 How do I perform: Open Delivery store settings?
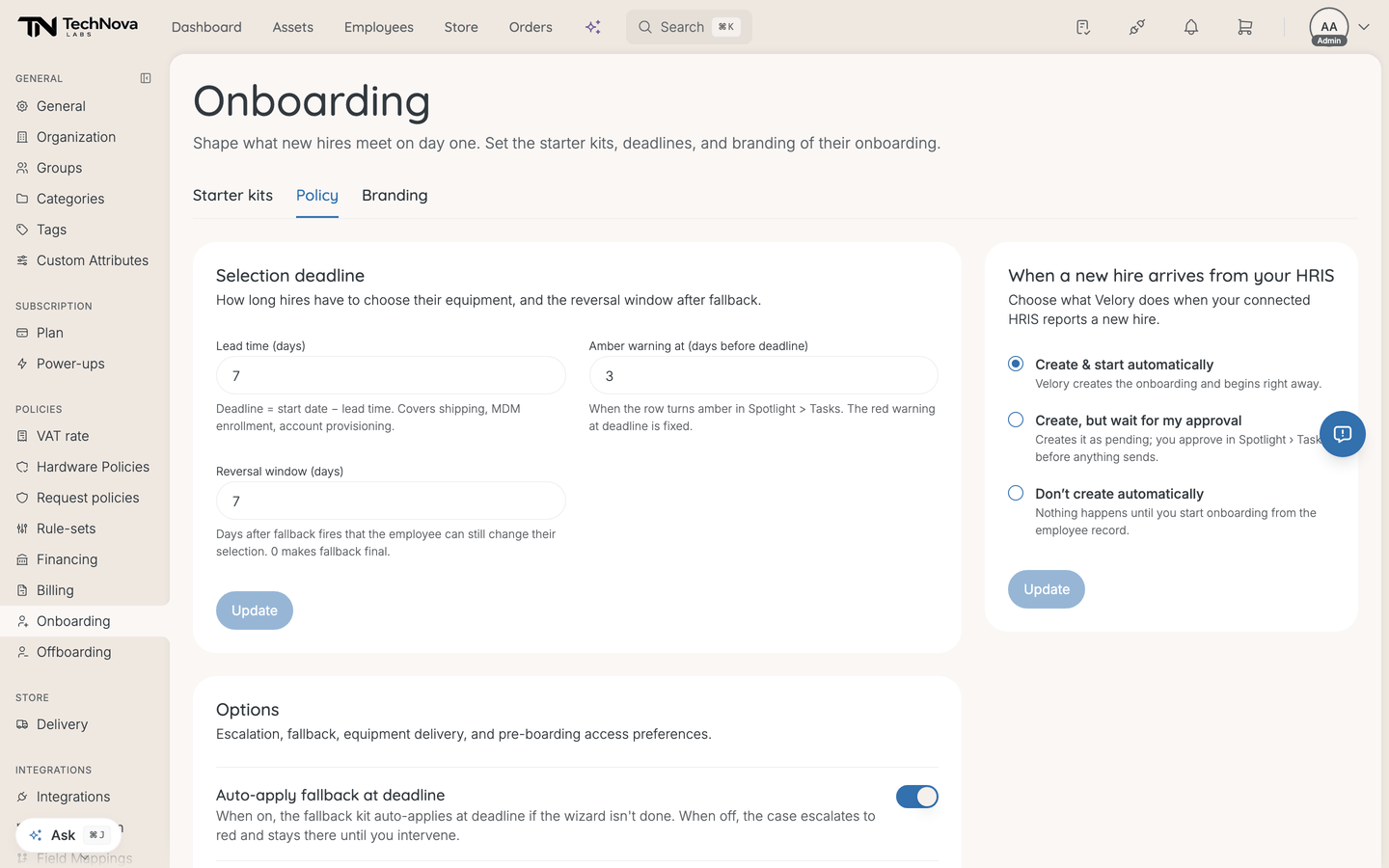85,724
